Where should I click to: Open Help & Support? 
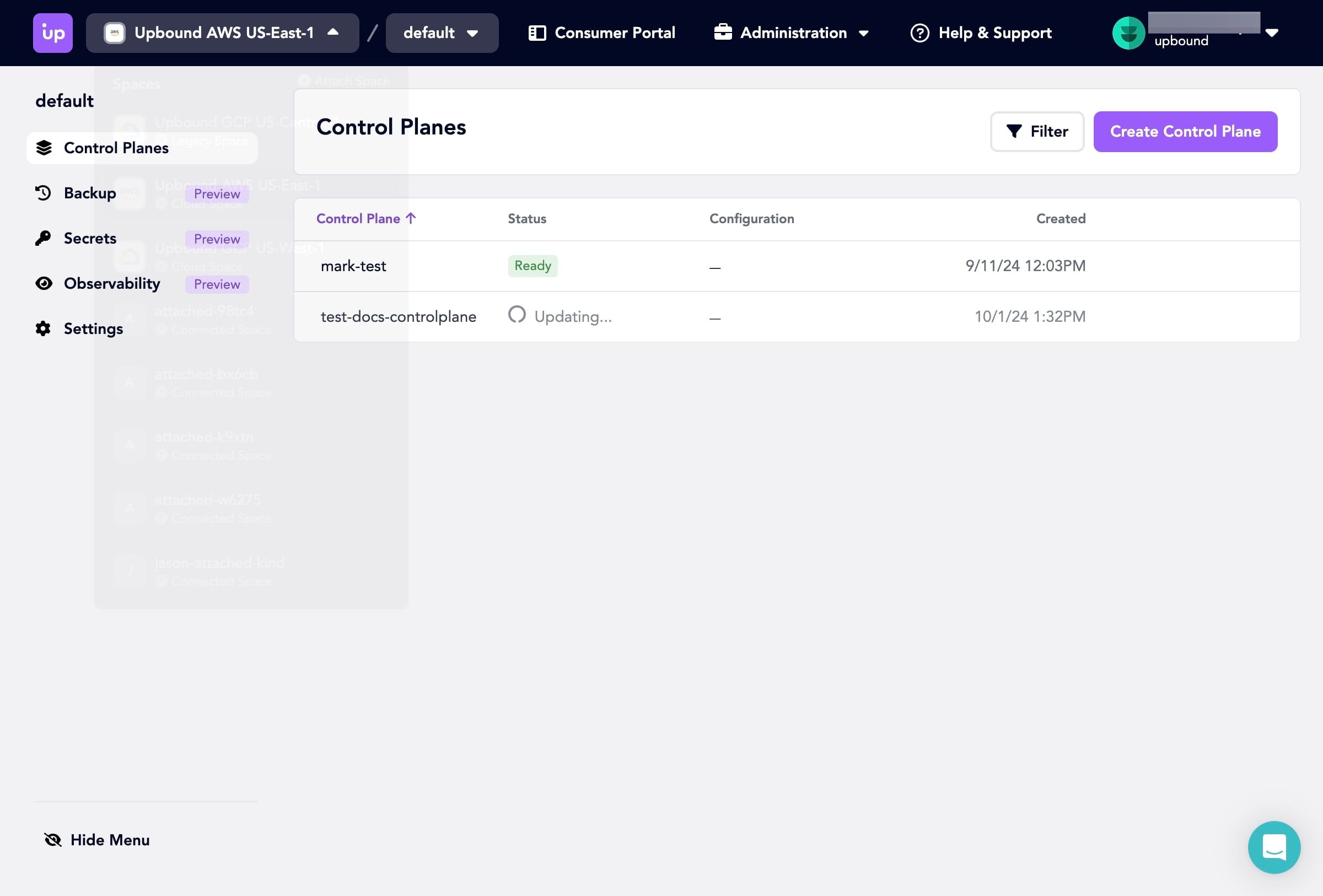[981, 33]
